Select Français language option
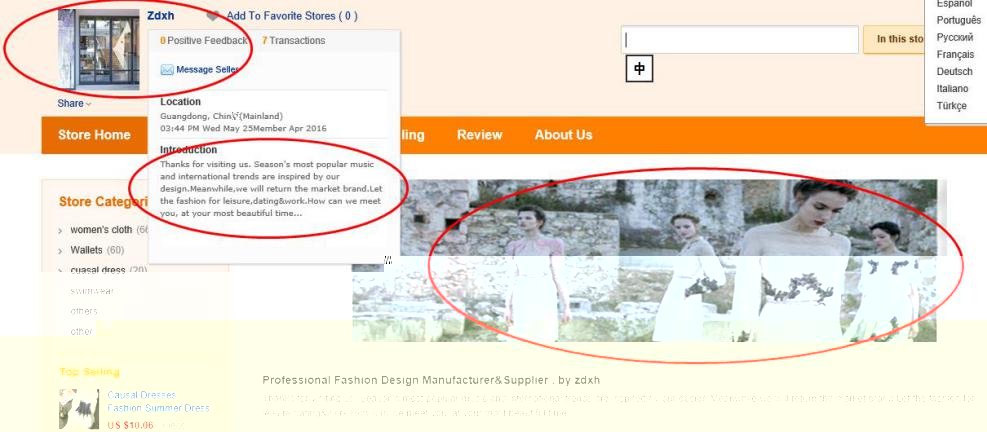Viewport: 987px width, 432px height. (x=955, y=54)
